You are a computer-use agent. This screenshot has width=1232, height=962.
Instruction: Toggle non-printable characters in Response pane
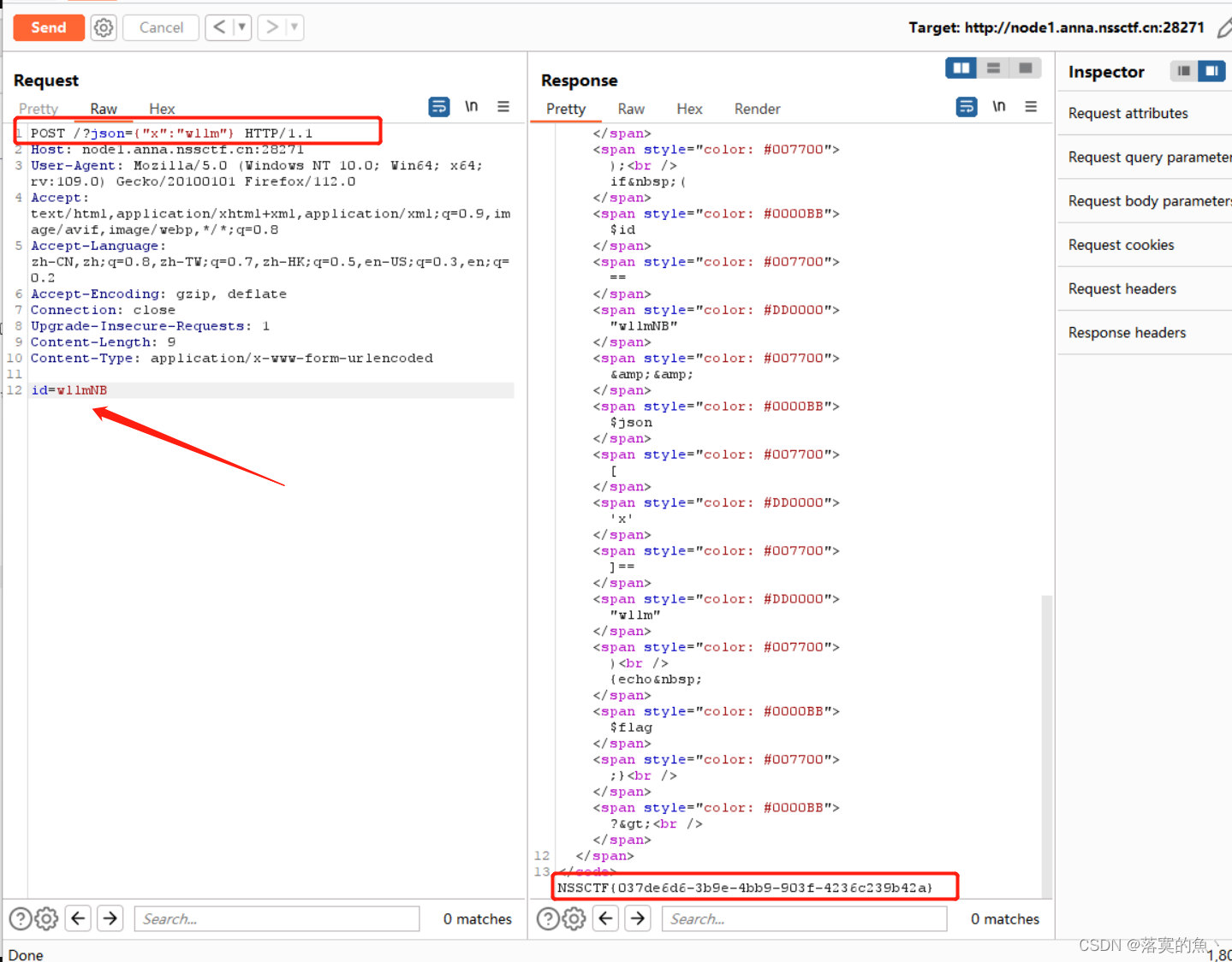[998, 107]
